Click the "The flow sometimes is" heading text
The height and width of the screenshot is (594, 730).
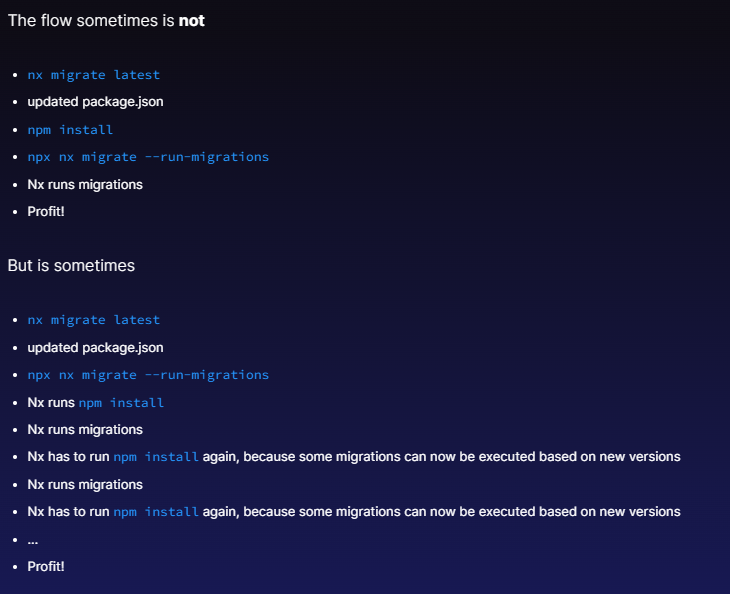tap(90, 20)
